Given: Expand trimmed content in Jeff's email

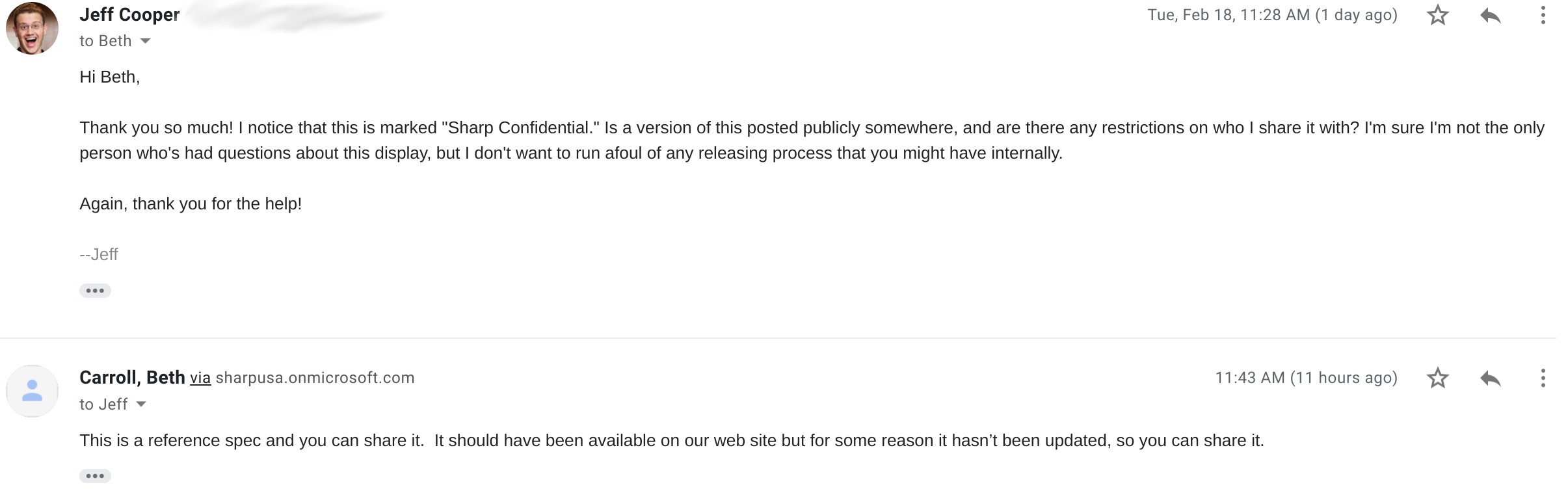Looking at the screenshot, I should pos(95,291).
